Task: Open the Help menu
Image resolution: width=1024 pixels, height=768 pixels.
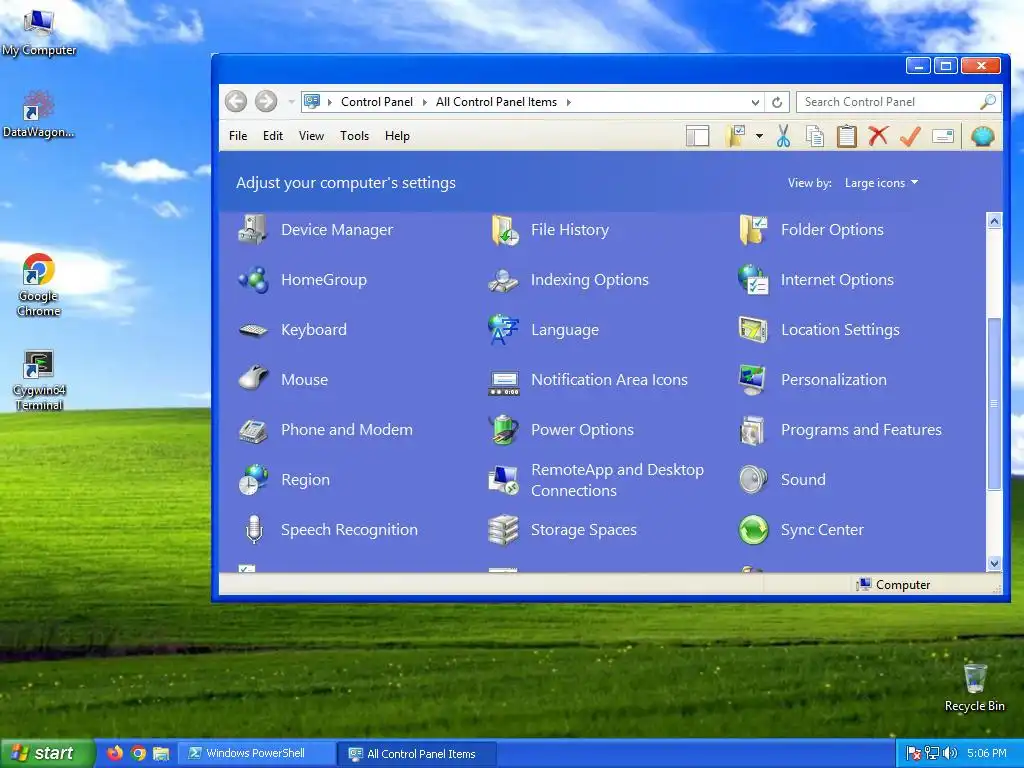Action: [397, 136]
